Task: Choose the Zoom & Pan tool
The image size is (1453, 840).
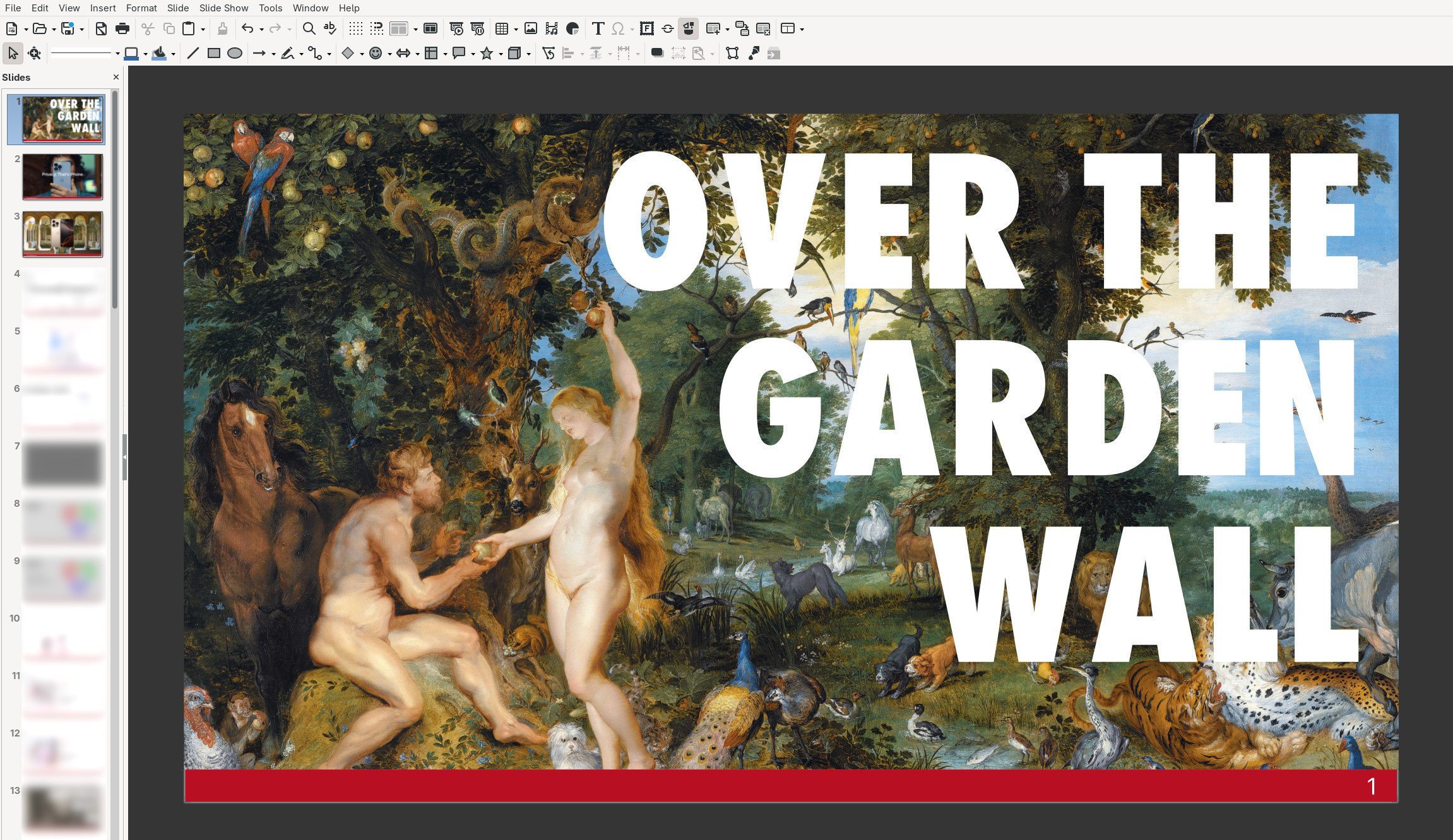Action: click(x=35, y=54)
